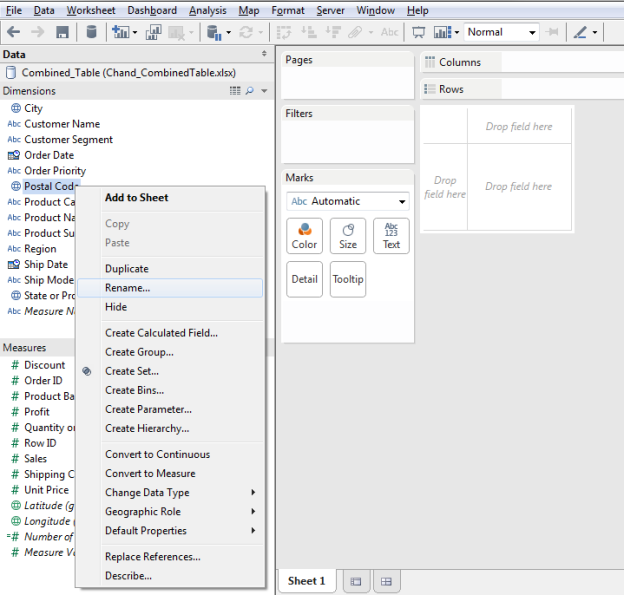Click the Group members paperclip icon
The height and width of the screenshot is (595, 624).
[355, 32]
